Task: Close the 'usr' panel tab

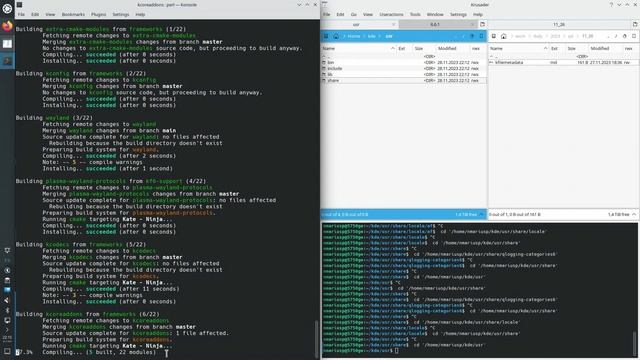Action: (393, 24)
